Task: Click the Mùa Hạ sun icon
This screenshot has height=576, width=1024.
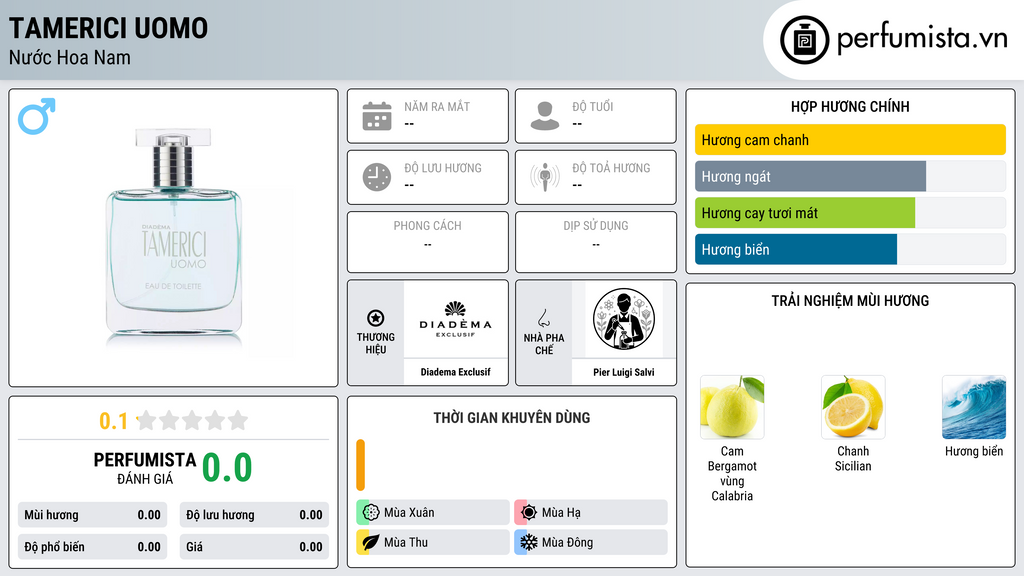Action: pos(529,513)
